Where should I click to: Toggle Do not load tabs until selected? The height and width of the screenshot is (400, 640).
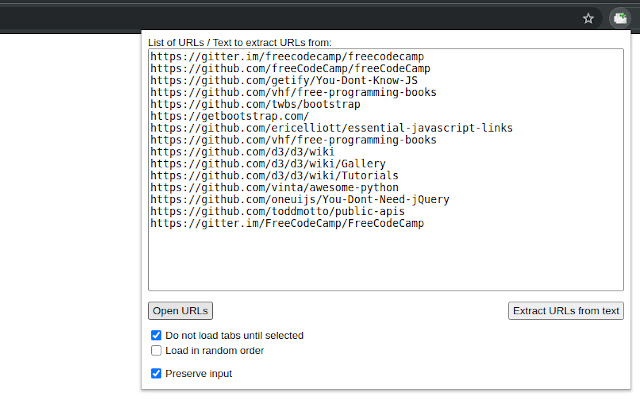click(156, 336)
